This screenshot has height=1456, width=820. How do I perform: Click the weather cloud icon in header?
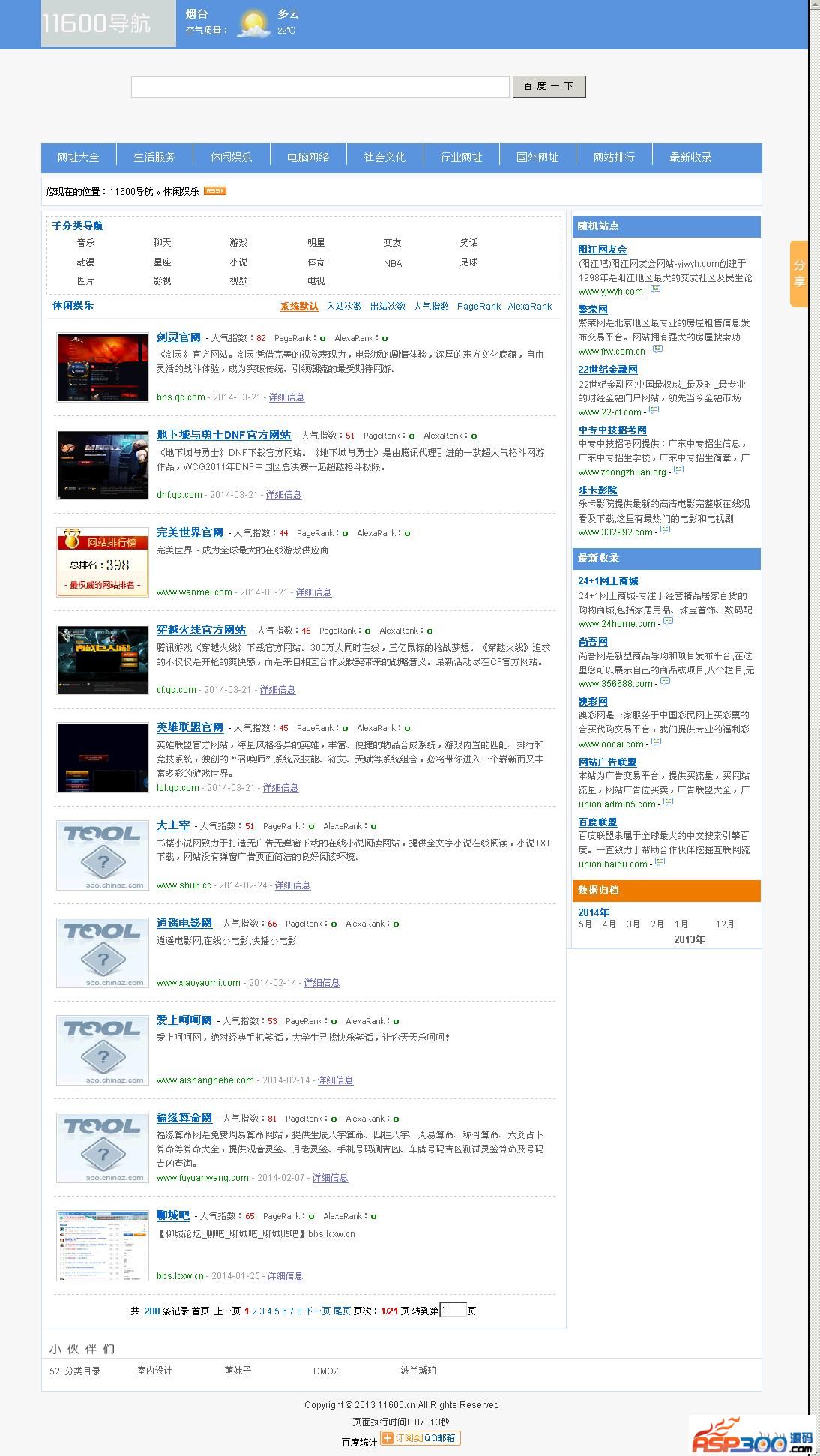[x=253, y=24]
